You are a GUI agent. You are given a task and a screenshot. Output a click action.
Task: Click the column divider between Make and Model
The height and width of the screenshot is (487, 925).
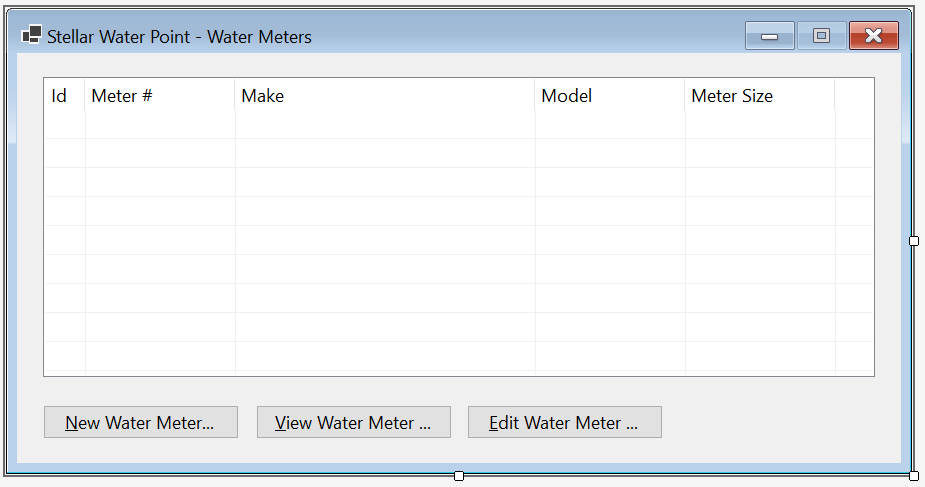[x=534, y=96]
